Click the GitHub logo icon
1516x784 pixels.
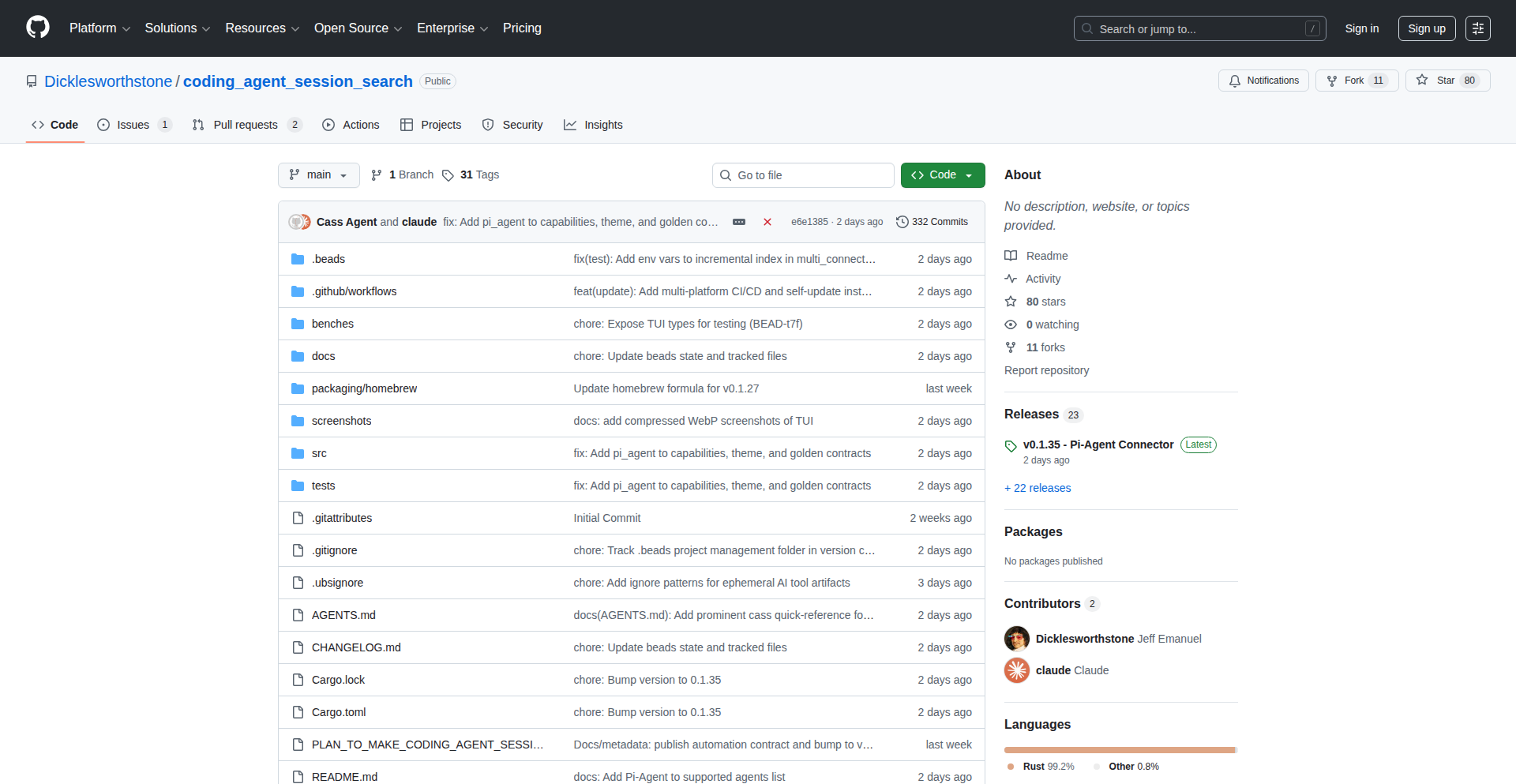point(37,28)
